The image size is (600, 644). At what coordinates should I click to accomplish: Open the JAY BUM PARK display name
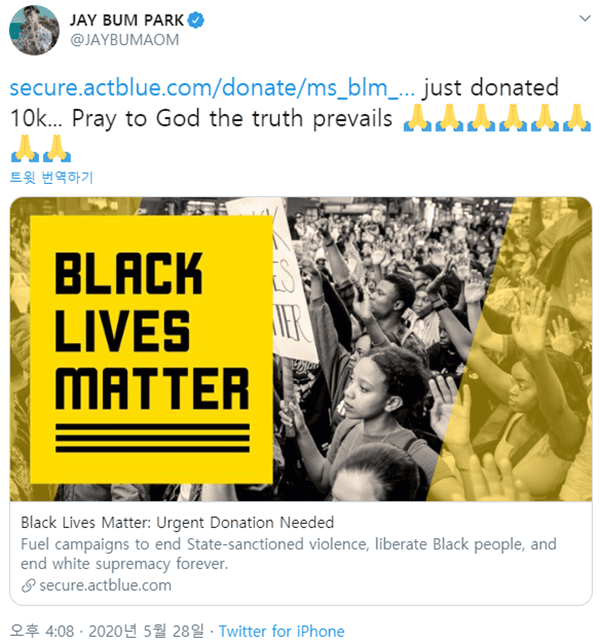(x=126, y=20)
